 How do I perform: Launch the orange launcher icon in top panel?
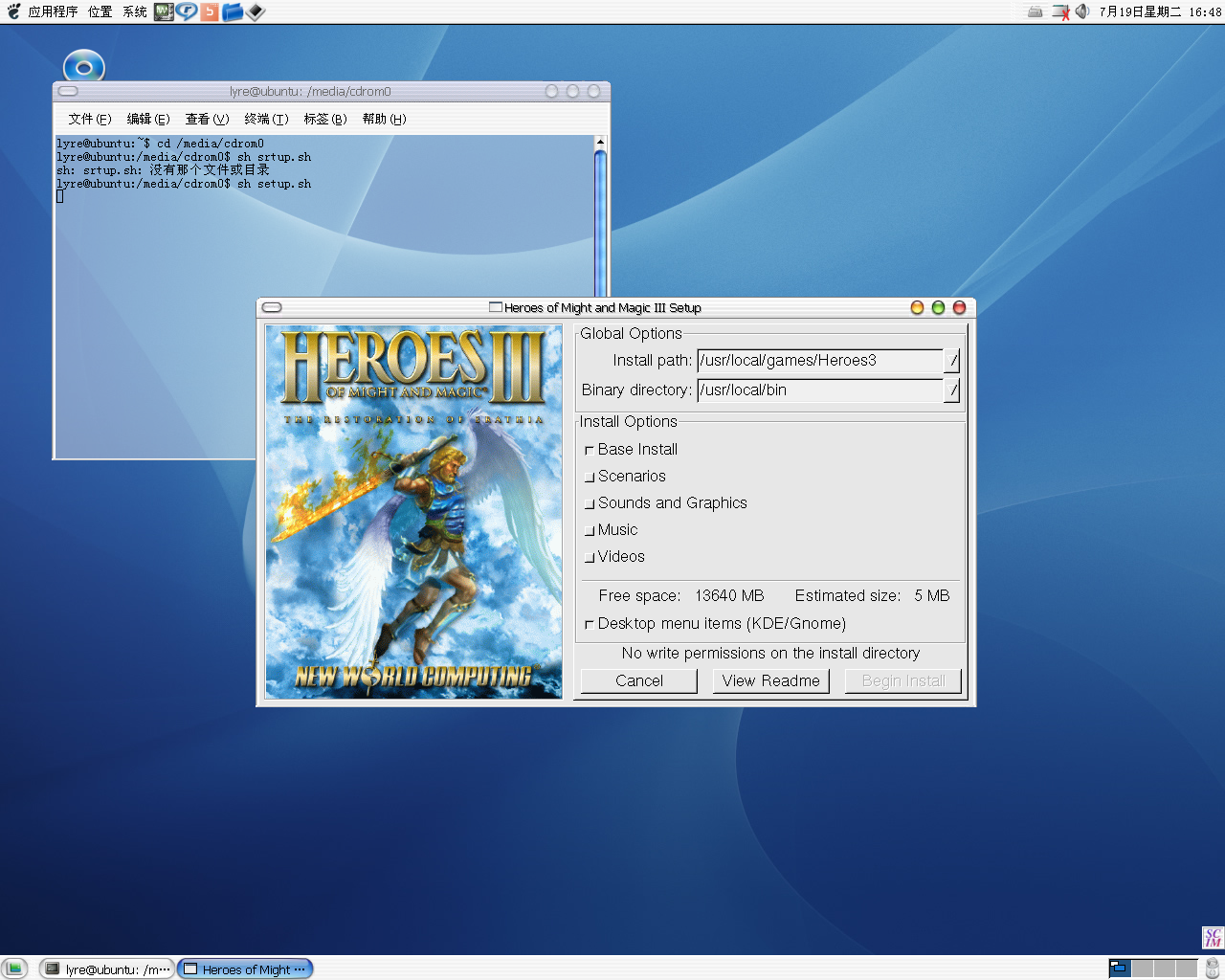[x=210, y=11]
